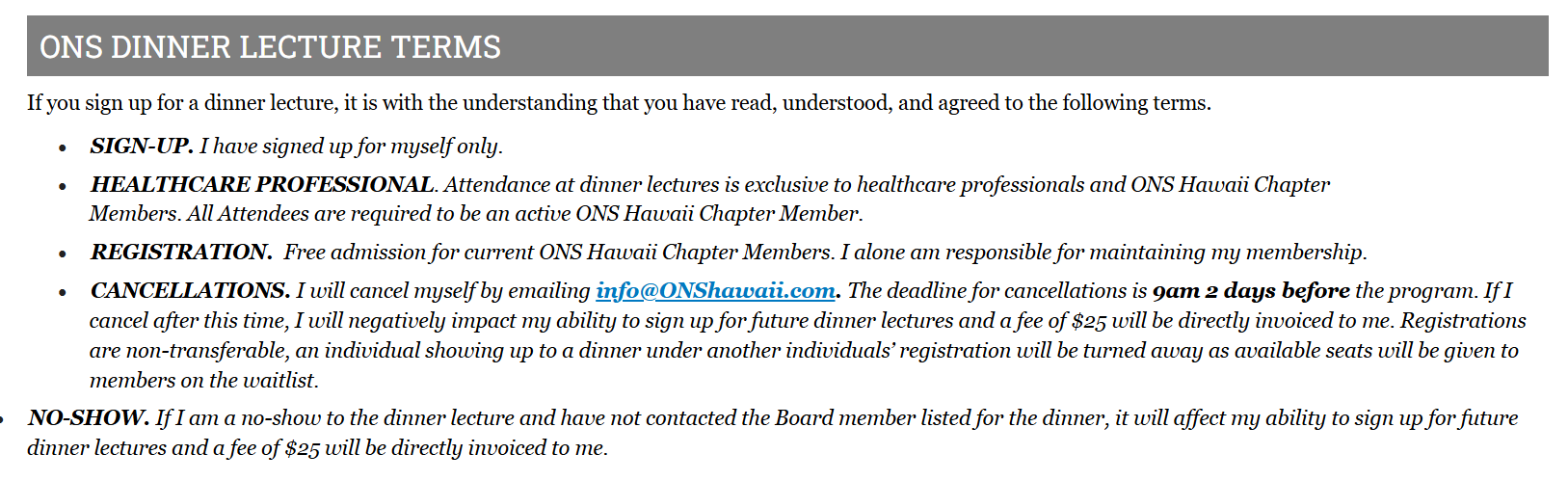Open the info@ONShawaii.com email link

tap(715, 291)
